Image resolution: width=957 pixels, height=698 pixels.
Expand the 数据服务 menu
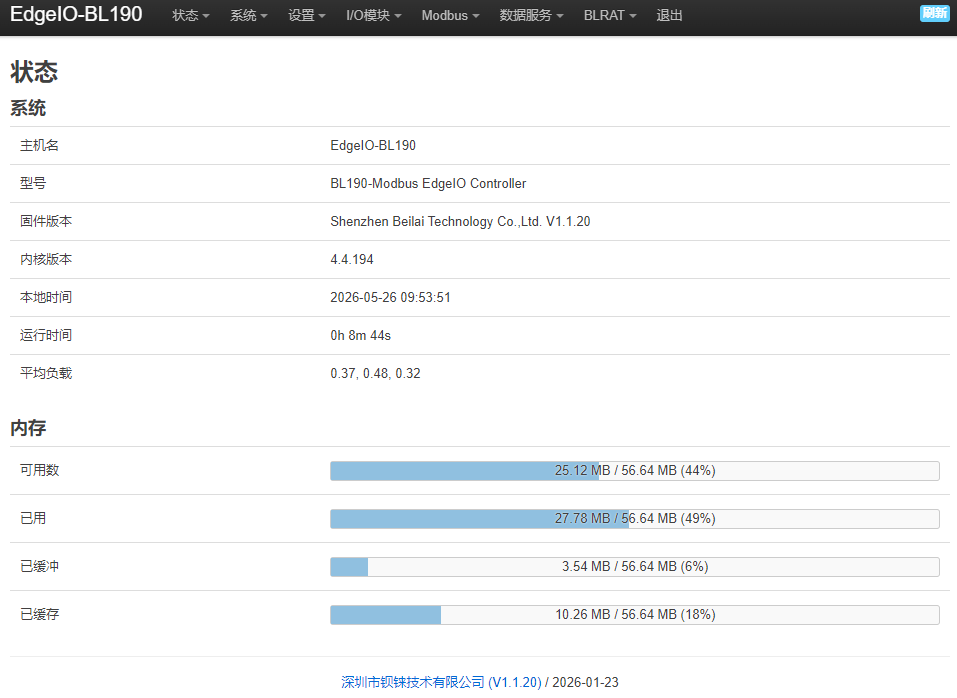point(531,15)
